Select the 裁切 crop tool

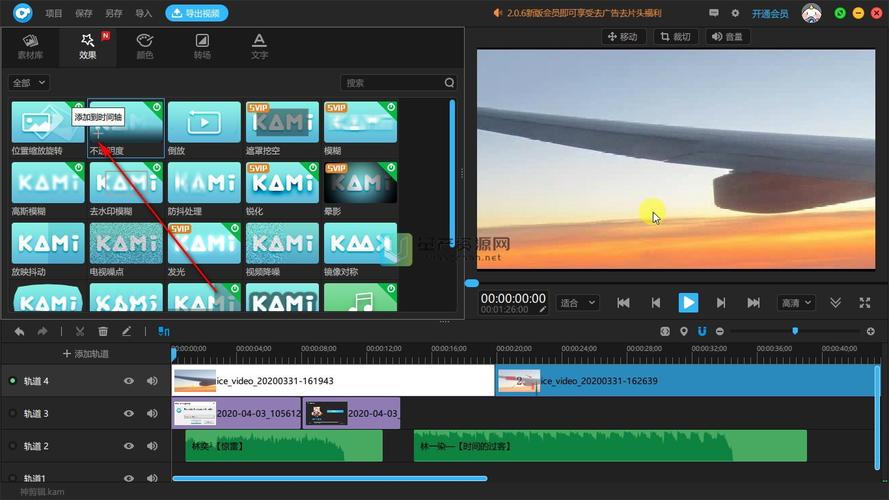(x=675, y=37)
